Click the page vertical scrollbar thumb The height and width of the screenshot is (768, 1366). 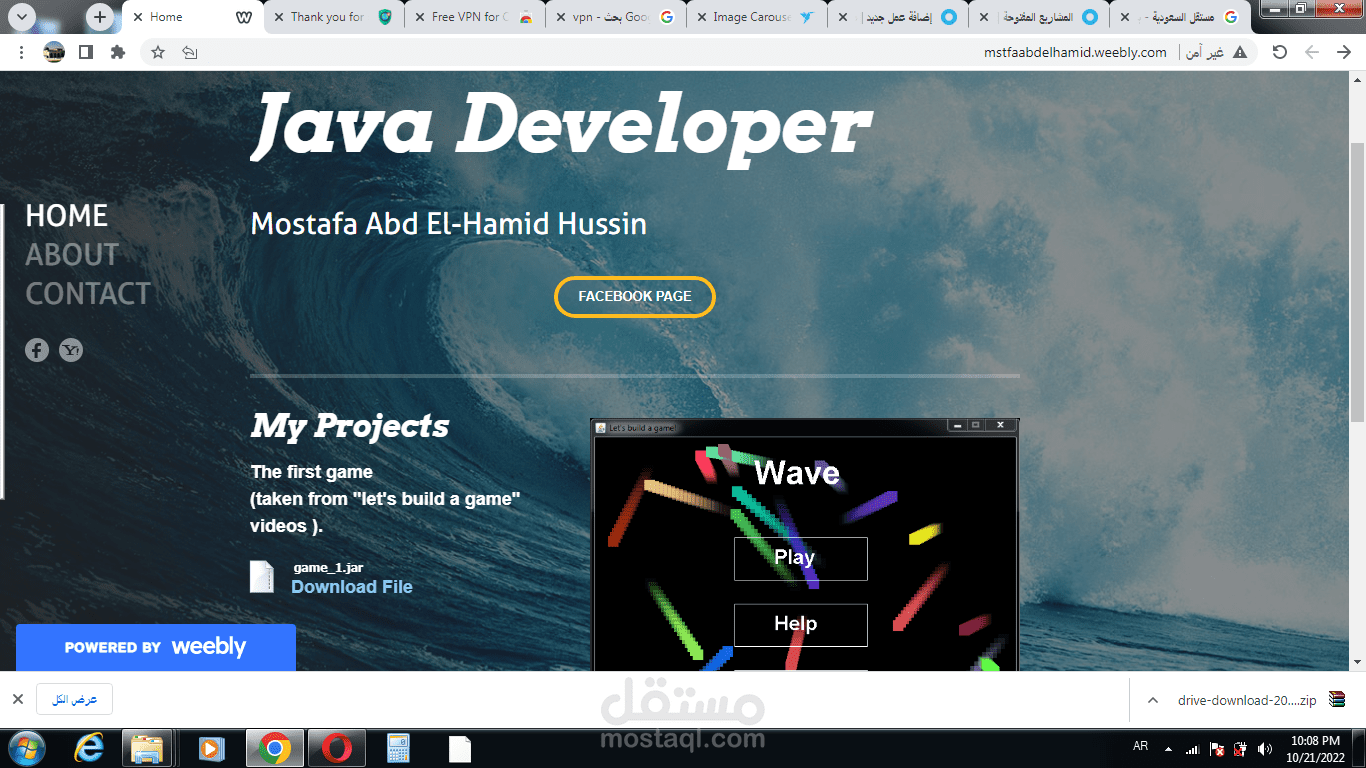1357,282
